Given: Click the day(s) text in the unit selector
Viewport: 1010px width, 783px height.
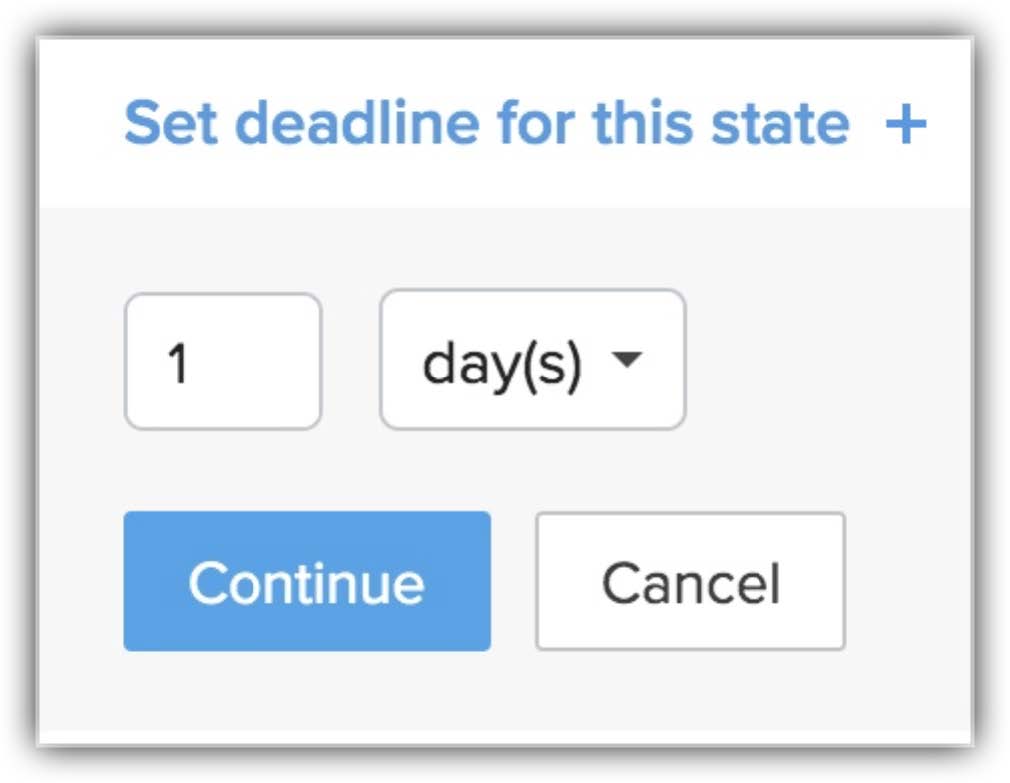Looking at the screenshot, I should coord(501,364).
